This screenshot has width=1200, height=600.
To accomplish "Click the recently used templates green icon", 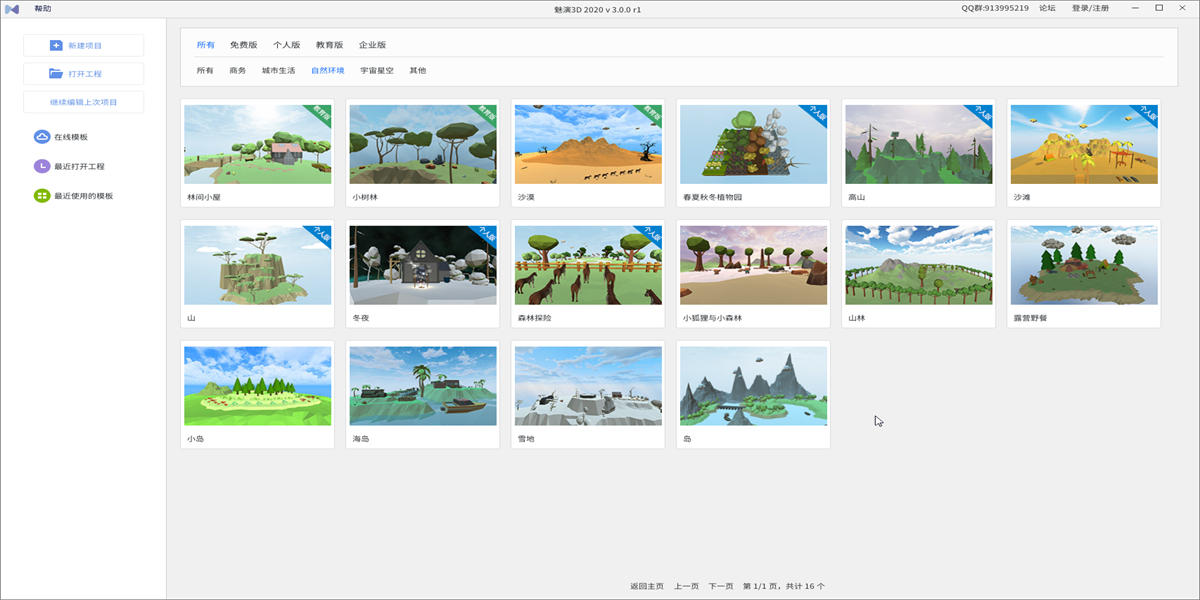I will 42,196.
